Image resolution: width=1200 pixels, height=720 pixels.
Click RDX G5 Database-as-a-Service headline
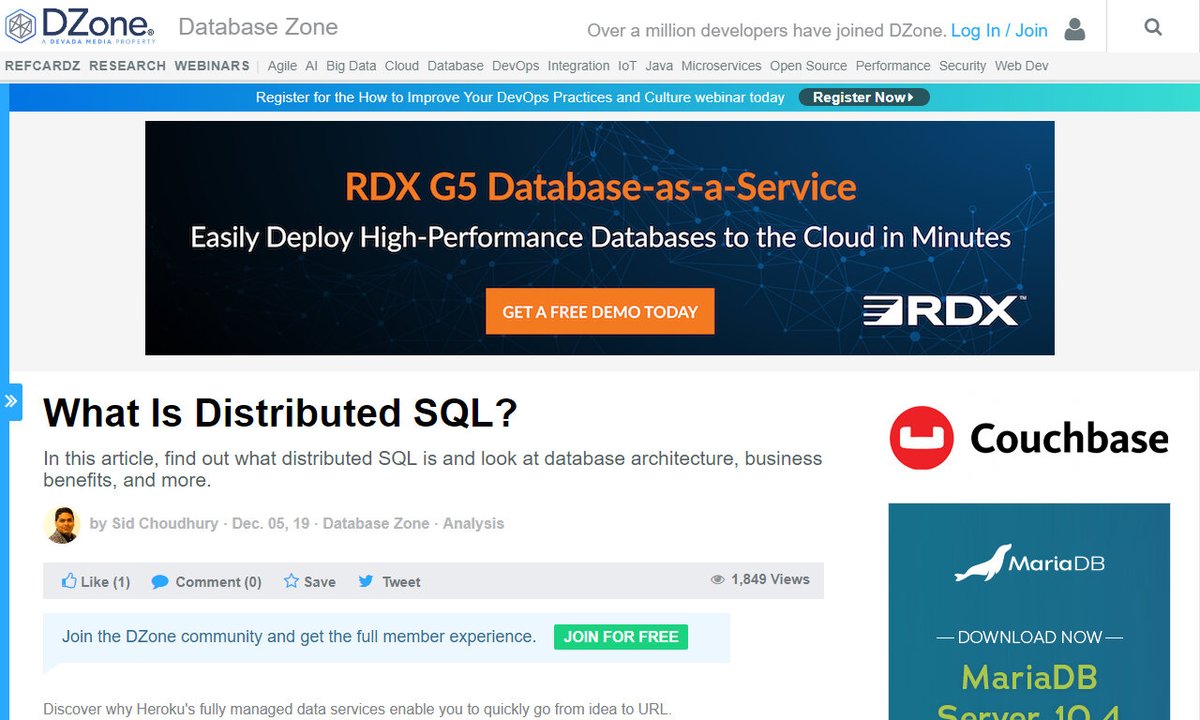[601, 187]
